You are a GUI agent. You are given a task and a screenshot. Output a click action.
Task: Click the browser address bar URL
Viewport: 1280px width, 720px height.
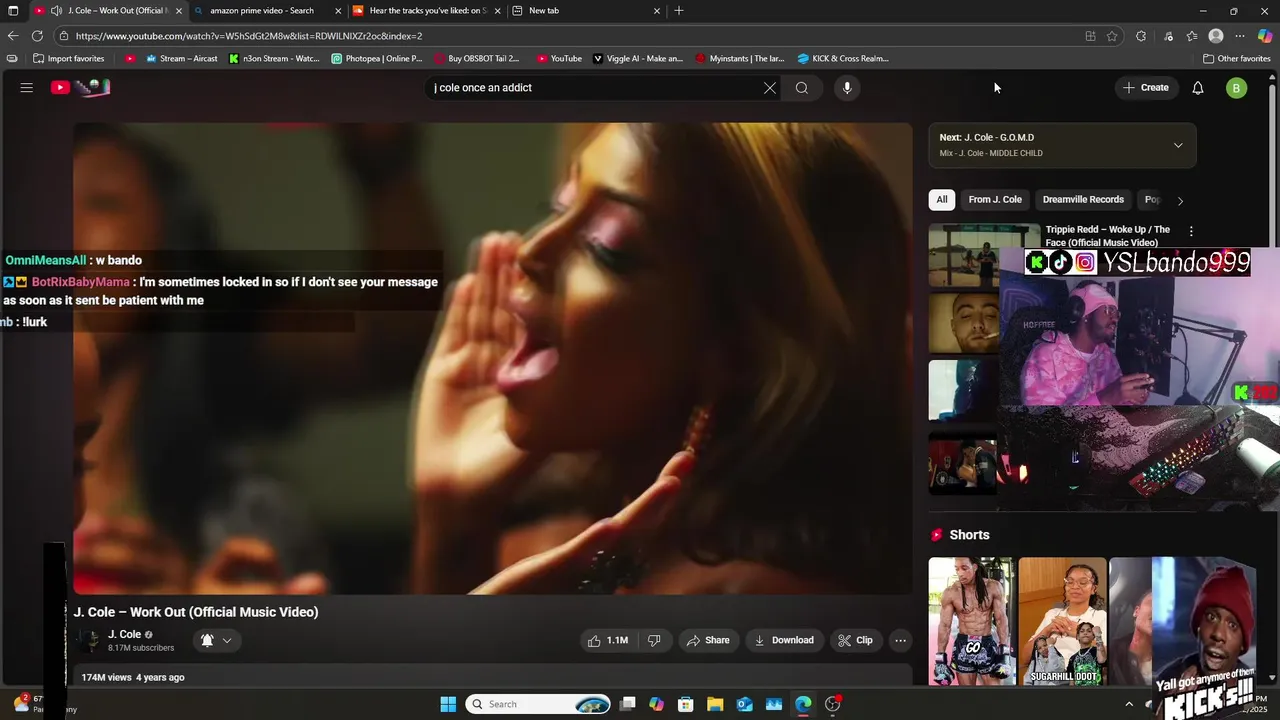tap(249, 36)
